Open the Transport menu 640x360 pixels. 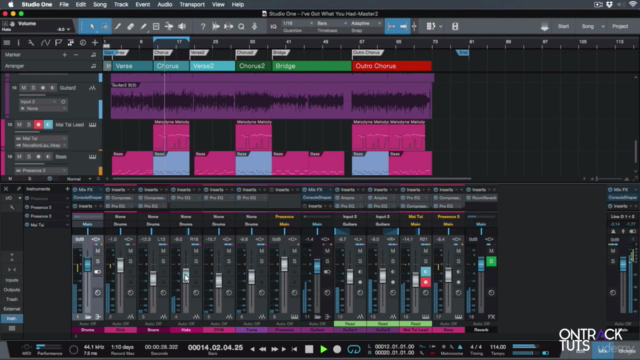(192, 4)
